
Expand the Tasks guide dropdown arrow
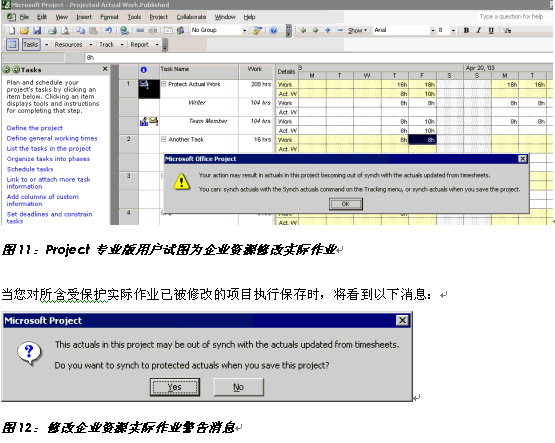click(x=46, y=45)
